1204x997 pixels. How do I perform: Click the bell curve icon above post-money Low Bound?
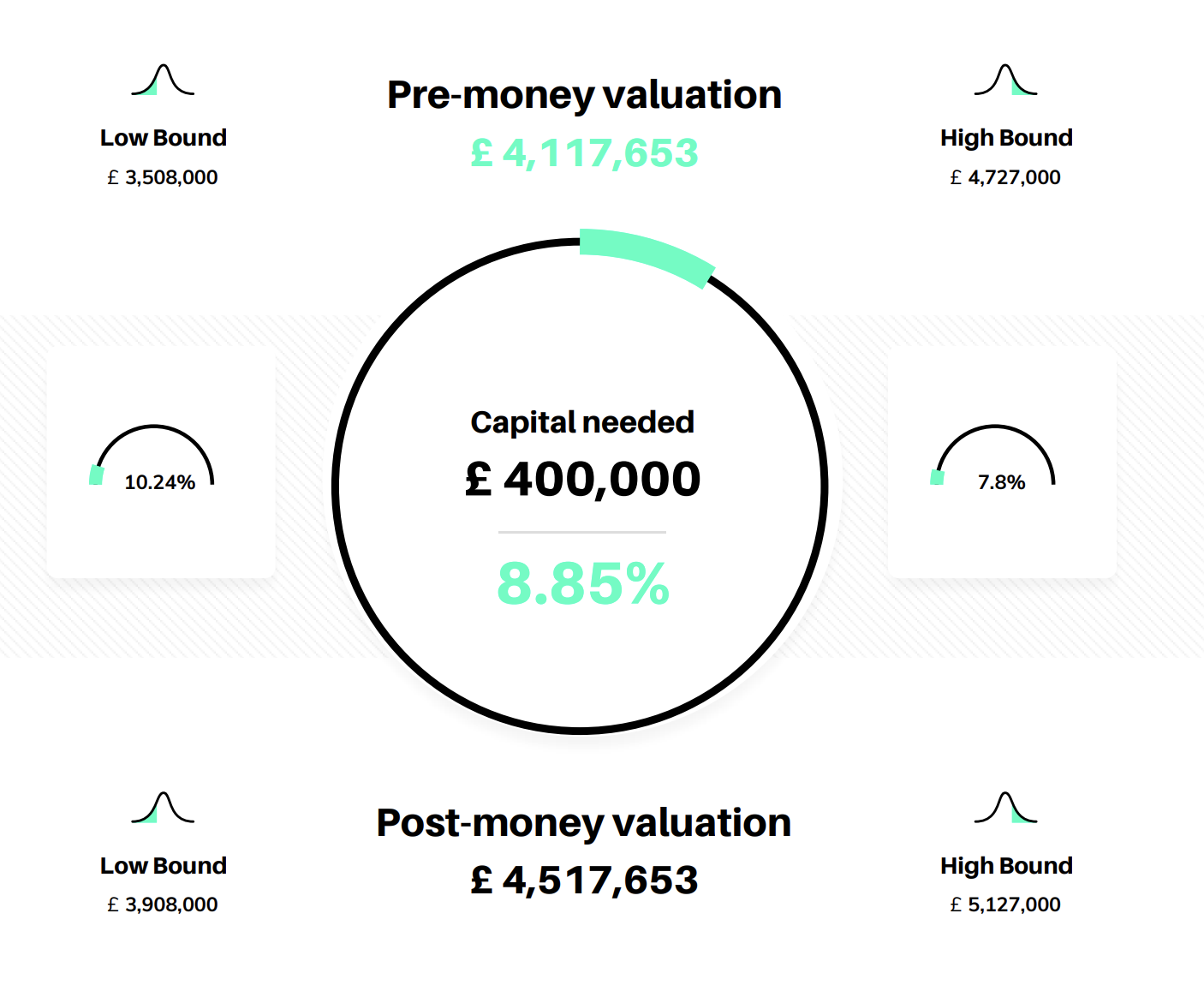163,808
